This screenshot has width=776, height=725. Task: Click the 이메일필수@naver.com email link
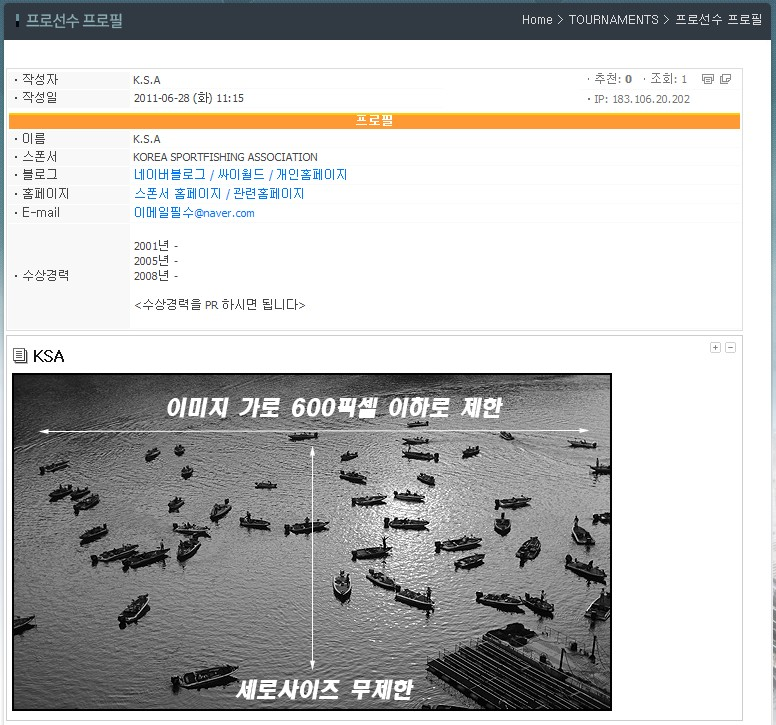pyautogui.click(x=194, y=213)
